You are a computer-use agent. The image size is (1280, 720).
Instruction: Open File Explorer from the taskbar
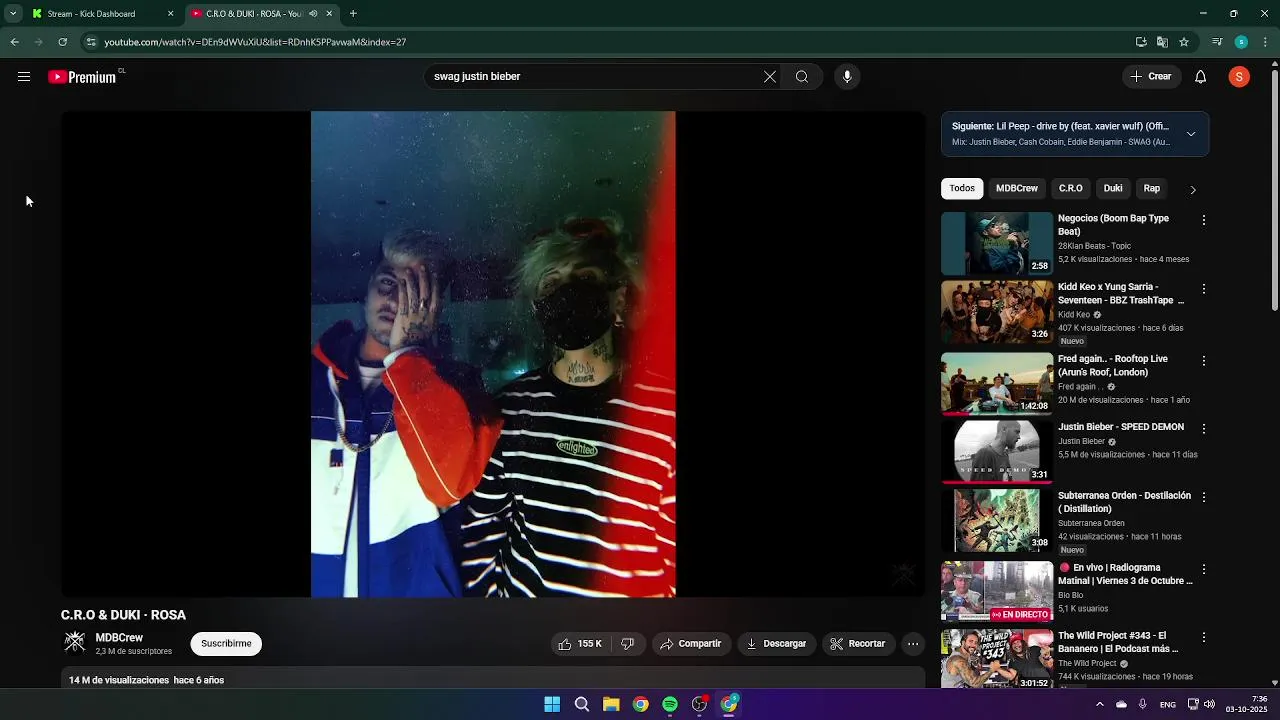[611, 704]
